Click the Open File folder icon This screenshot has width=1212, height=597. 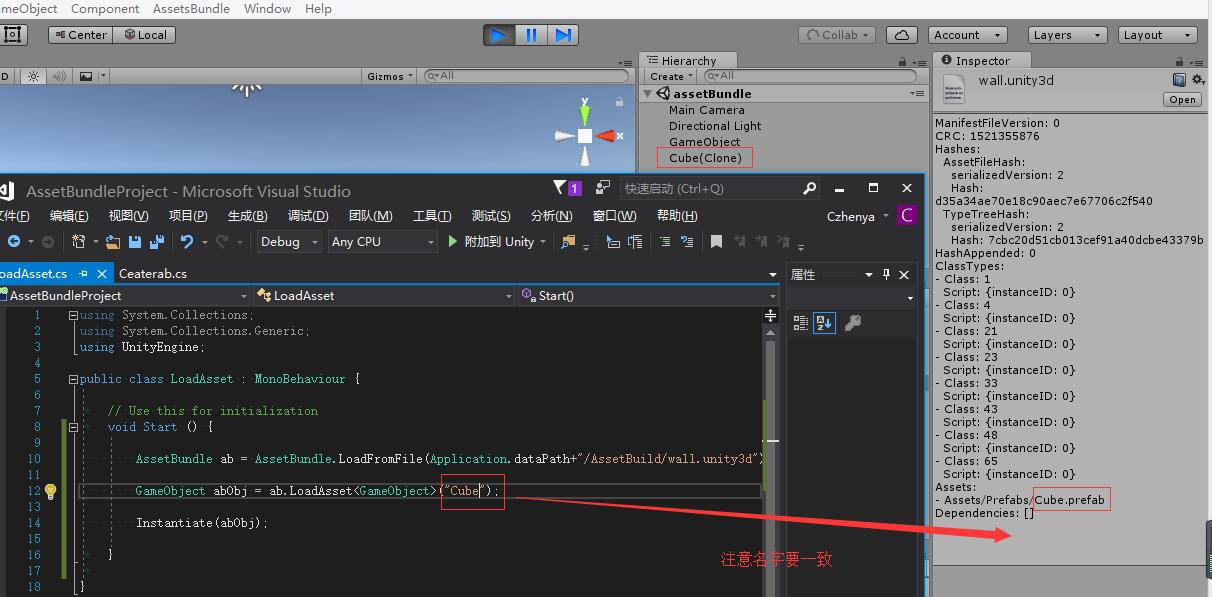click(113, 241)
